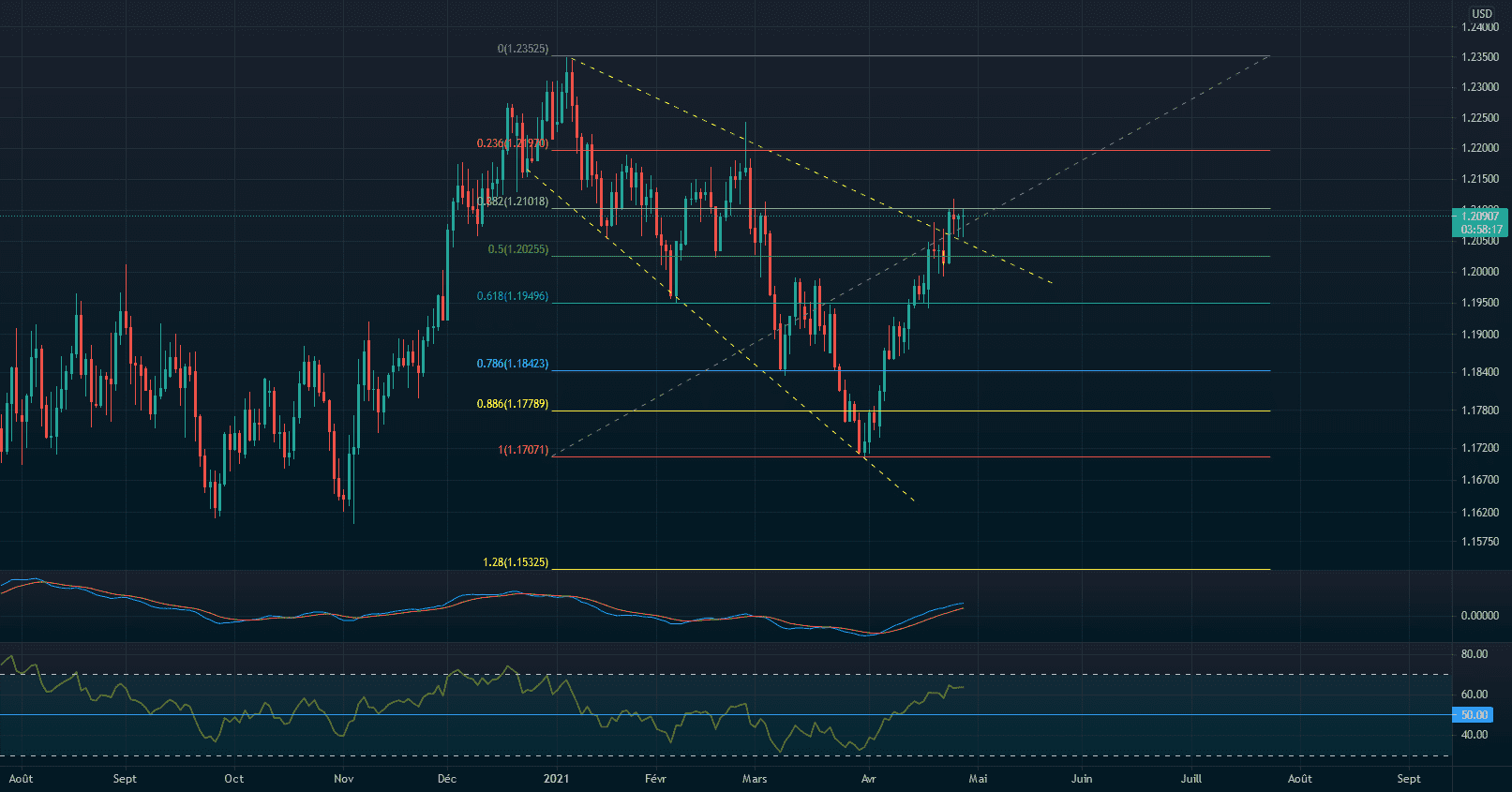1512x792 pixels.
Task: Click the 2021 label on time axis
Action: [556, 779]
